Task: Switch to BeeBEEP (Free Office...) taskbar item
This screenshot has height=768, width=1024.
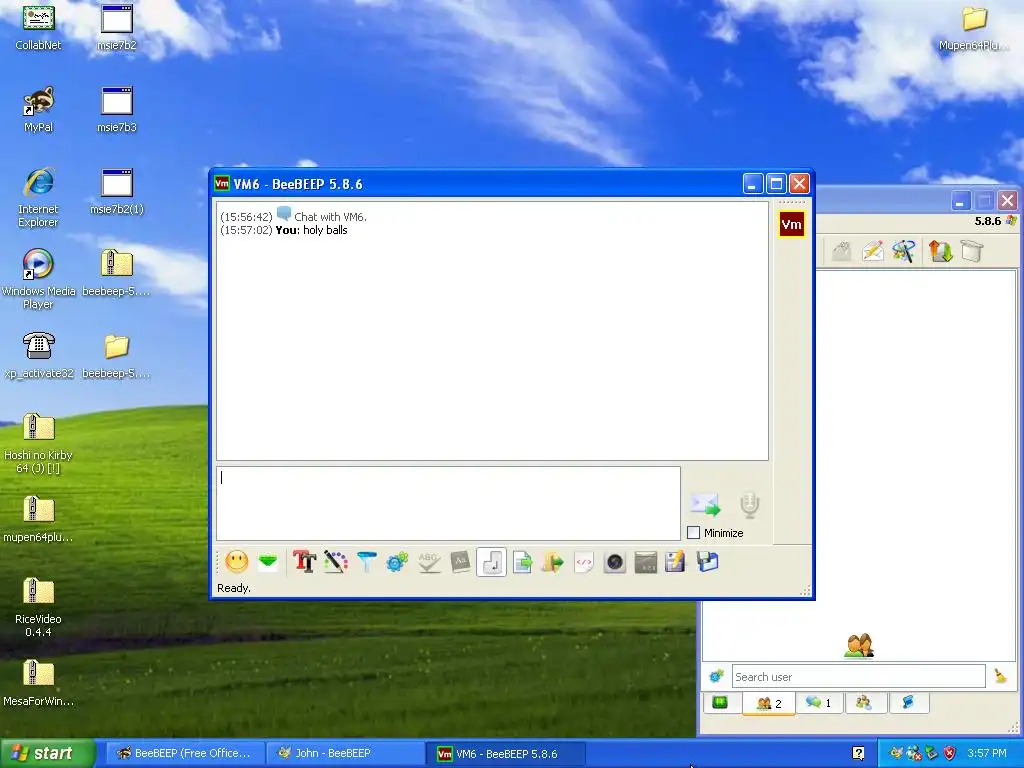Action: click(x=184, y=753)
